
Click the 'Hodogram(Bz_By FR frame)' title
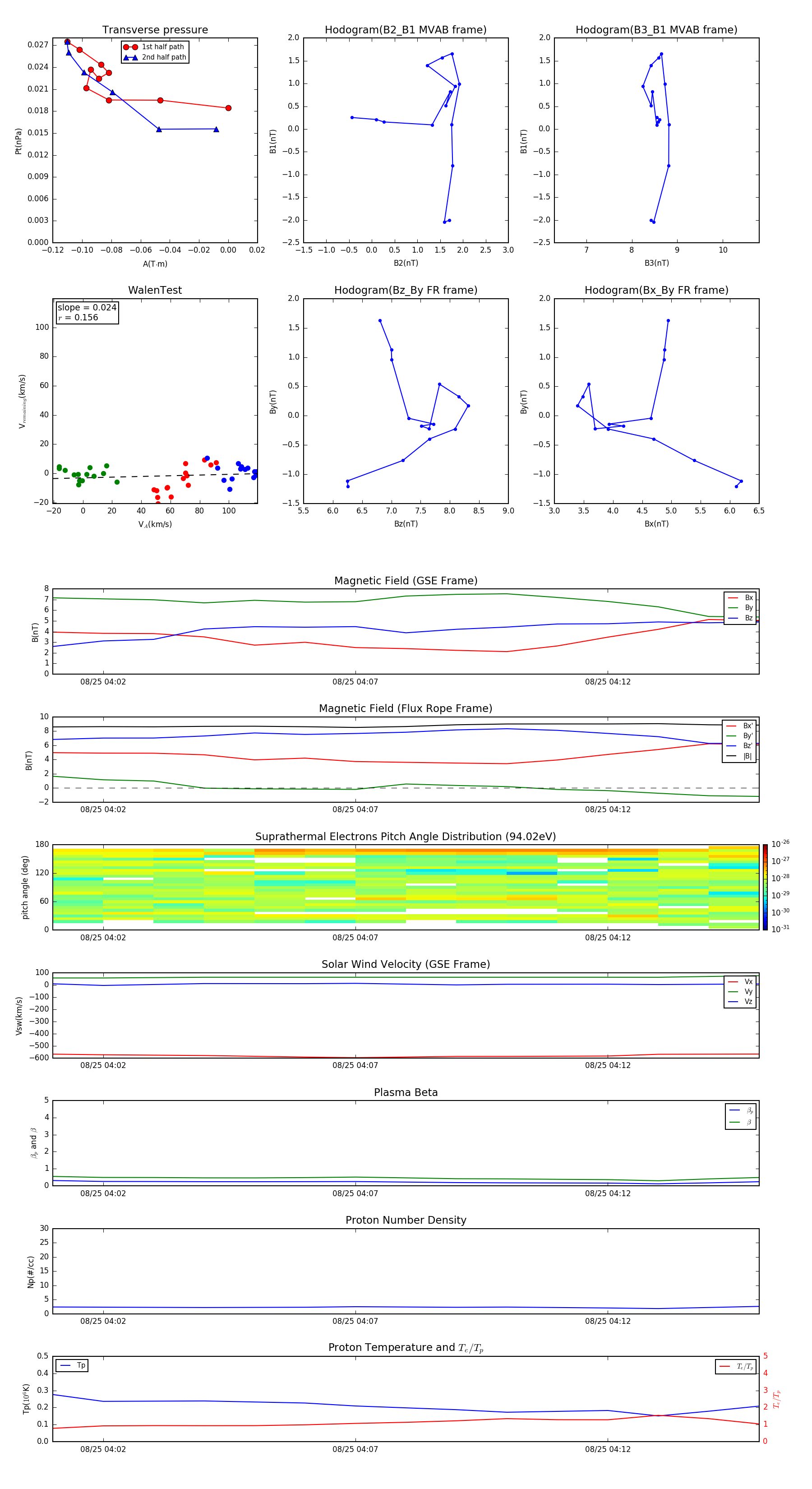(x=406, y=290)
